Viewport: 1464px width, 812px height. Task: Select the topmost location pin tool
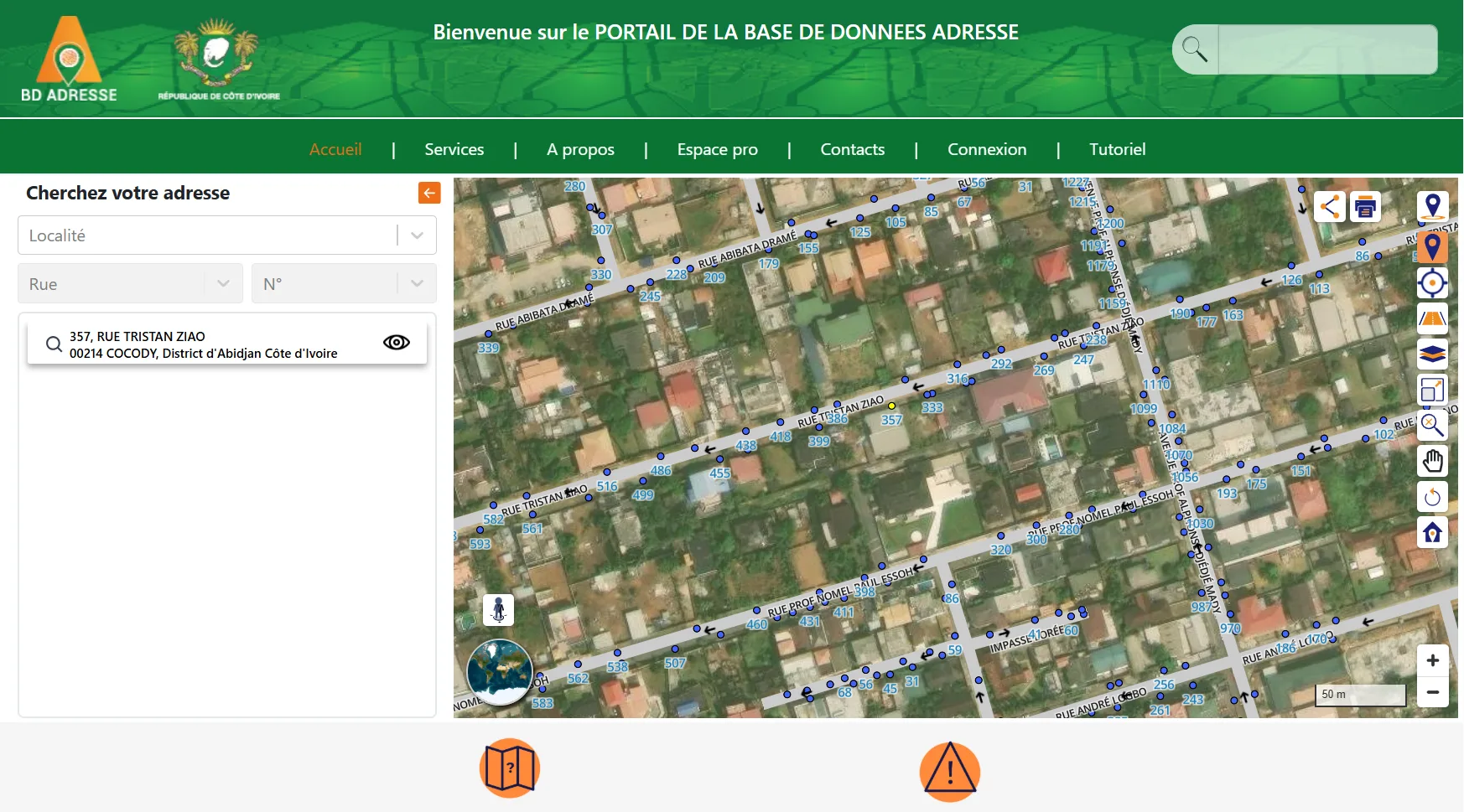click(1432, 206)
